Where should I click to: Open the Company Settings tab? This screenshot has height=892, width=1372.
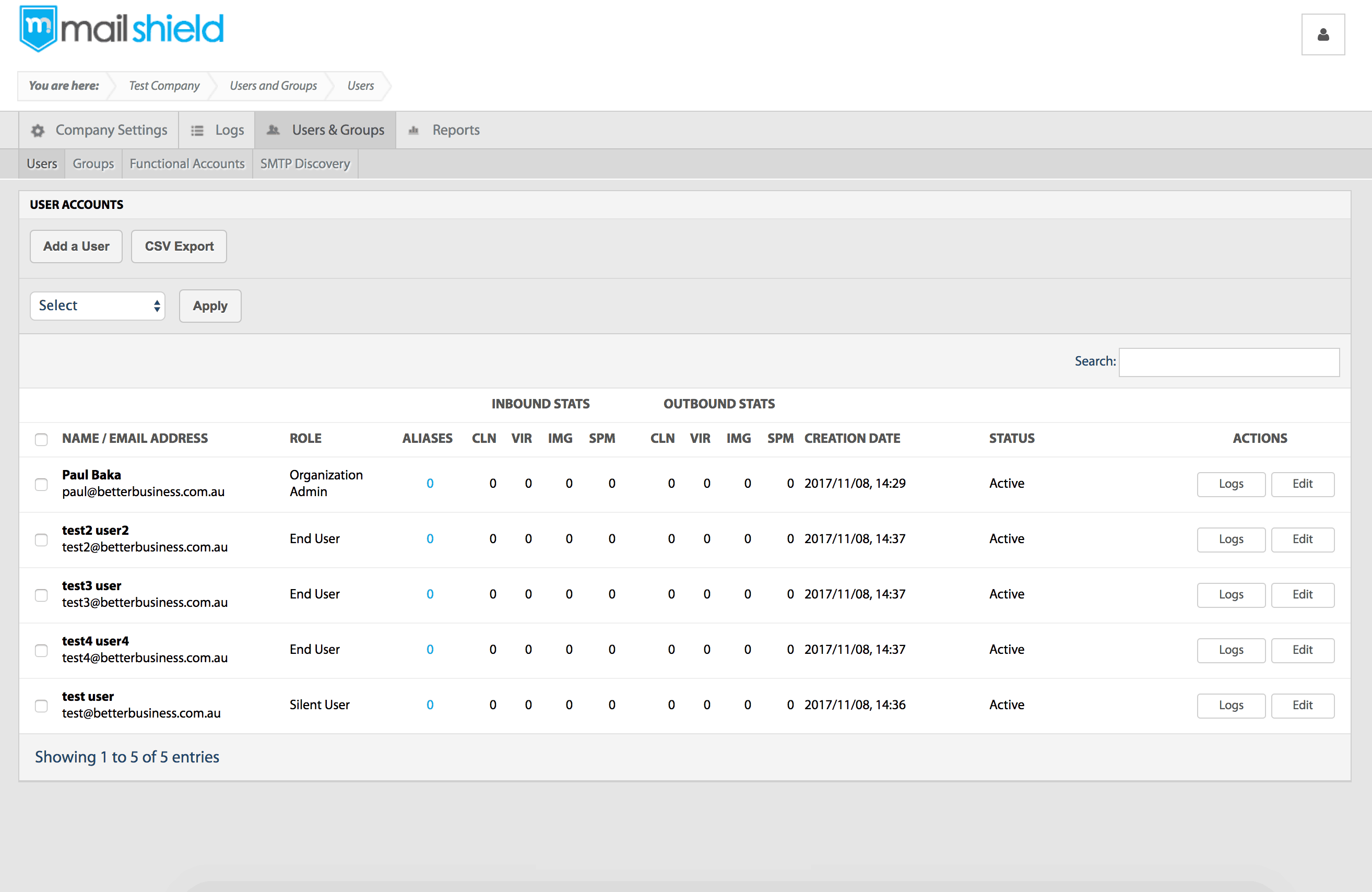pos(99,131)
